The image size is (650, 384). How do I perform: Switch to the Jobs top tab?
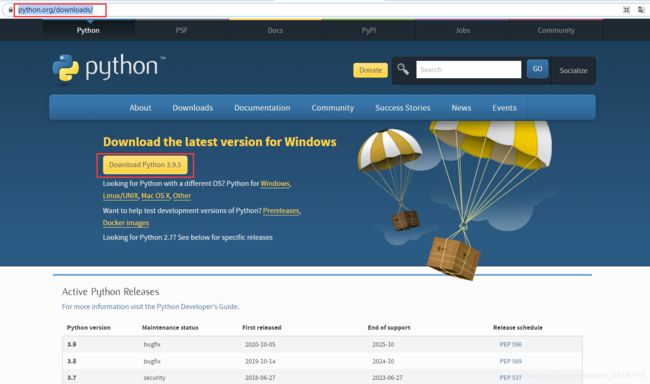[x=463, y=30]
